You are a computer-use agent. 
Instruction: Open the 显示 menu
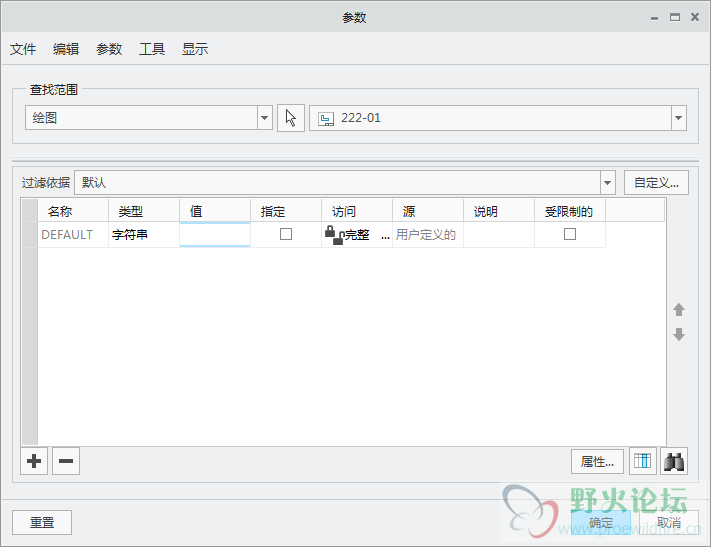(x=195, y=49)
